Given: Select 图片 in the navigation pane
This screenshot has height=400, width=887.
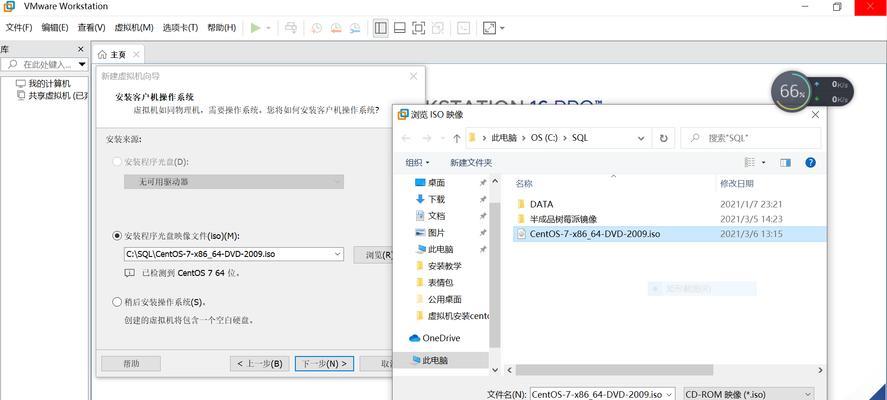Looking at the screenshot, I should tap(437, 233).
